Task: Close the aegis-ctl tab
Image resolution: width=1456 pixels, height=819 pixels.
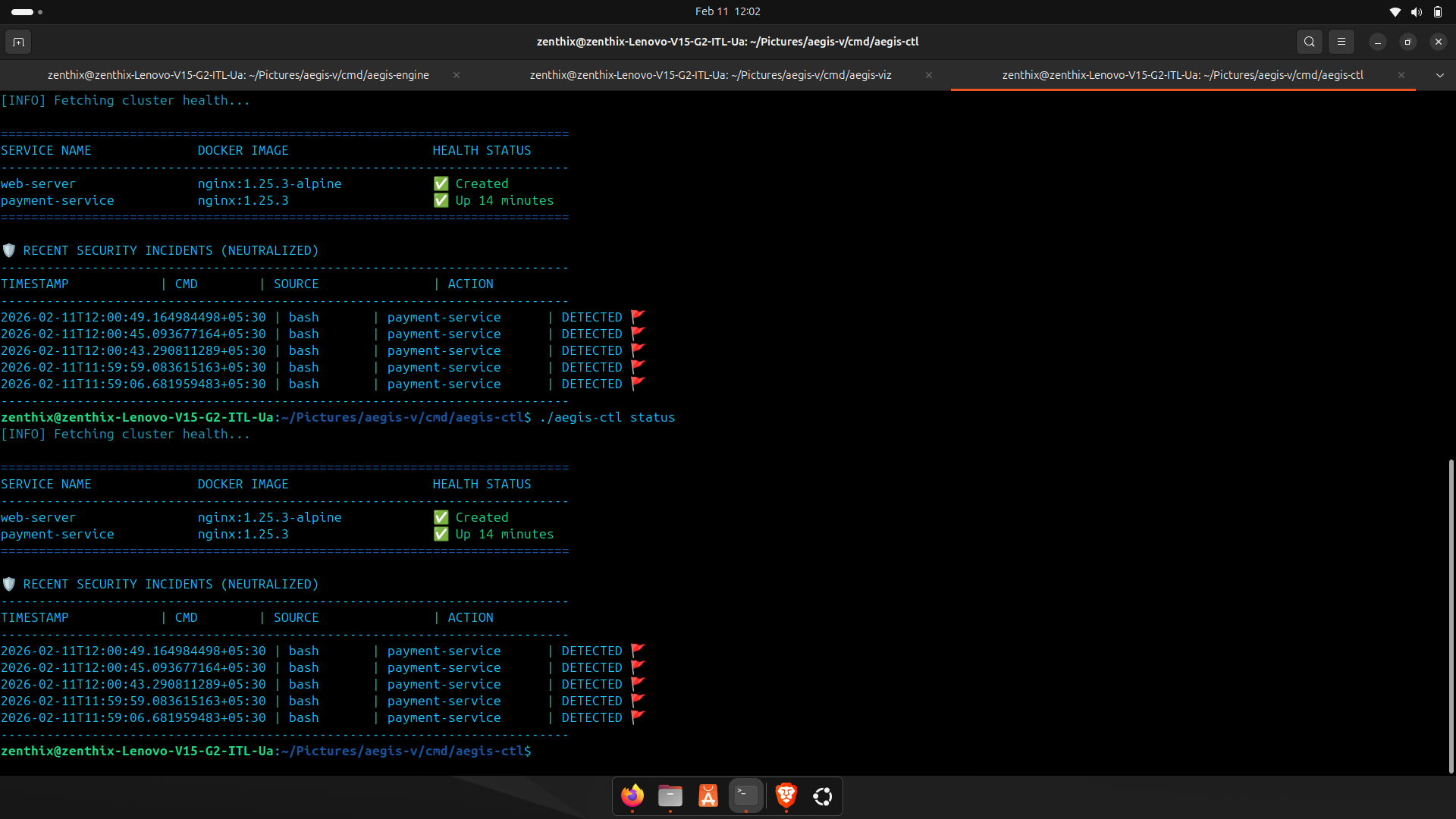Action: pyautogui.click(x=1401, y=75)
